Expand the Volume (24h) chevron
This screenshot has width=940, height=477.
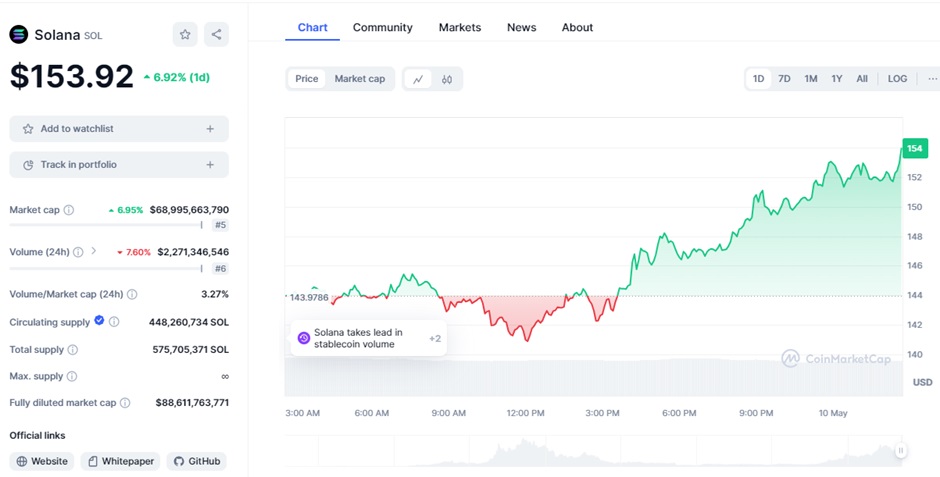click(x=94, y=251)
